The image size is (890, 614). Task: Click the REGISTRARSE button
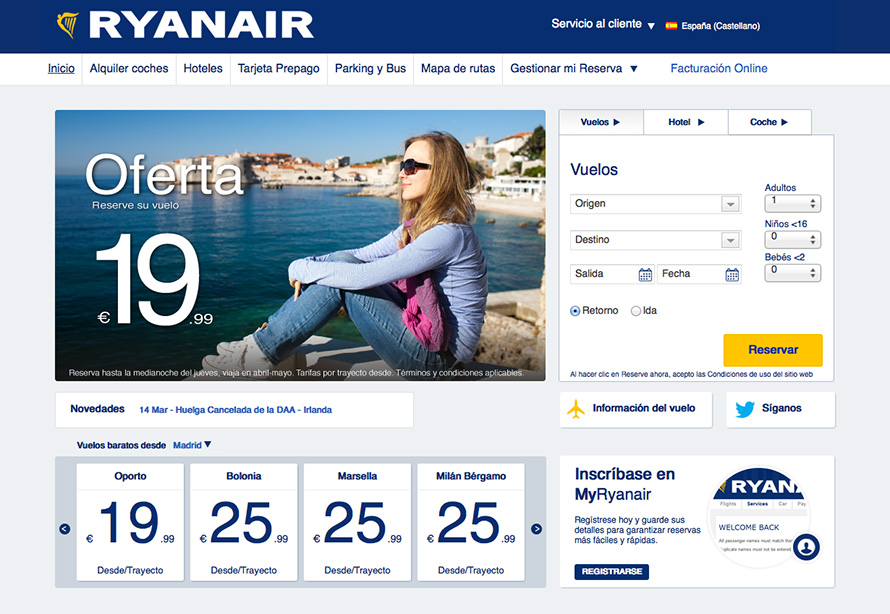pyautogui.click(x=611, y=572)
